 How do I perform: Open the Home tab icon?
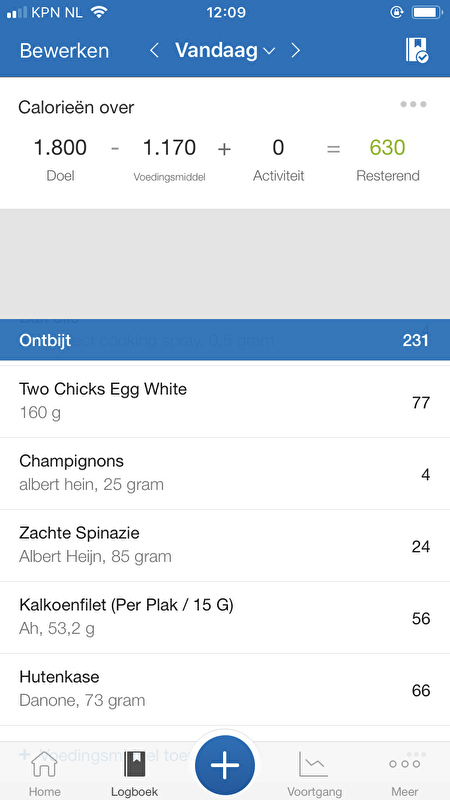[x=44, y=764]
